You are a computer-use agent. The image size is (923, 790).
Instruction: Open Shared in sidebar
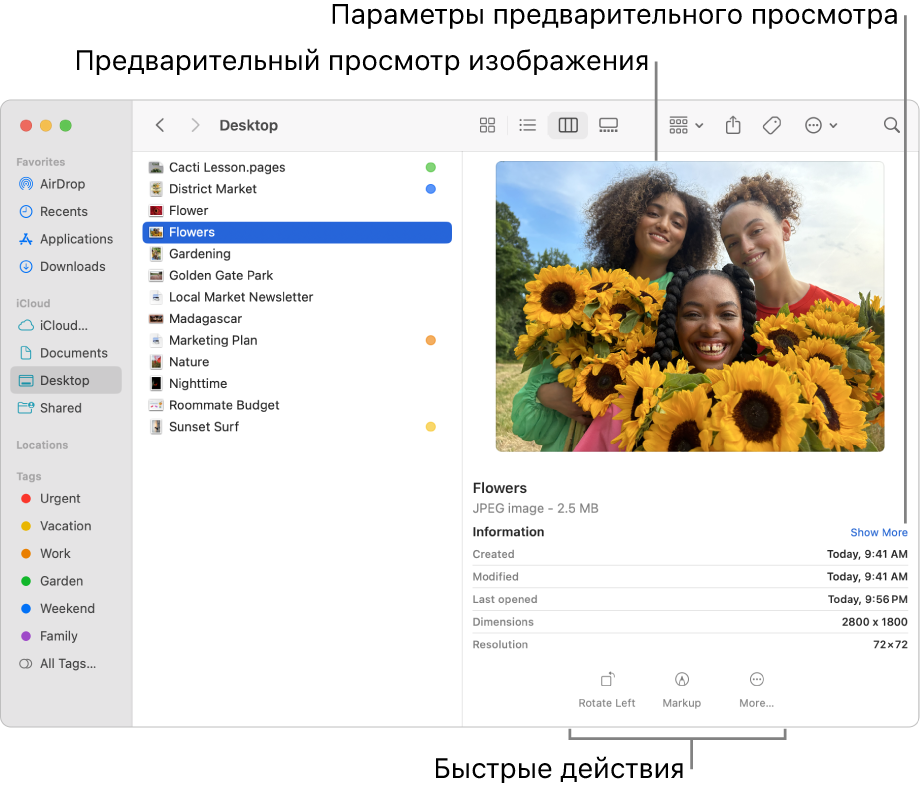(x=66, y=408)
